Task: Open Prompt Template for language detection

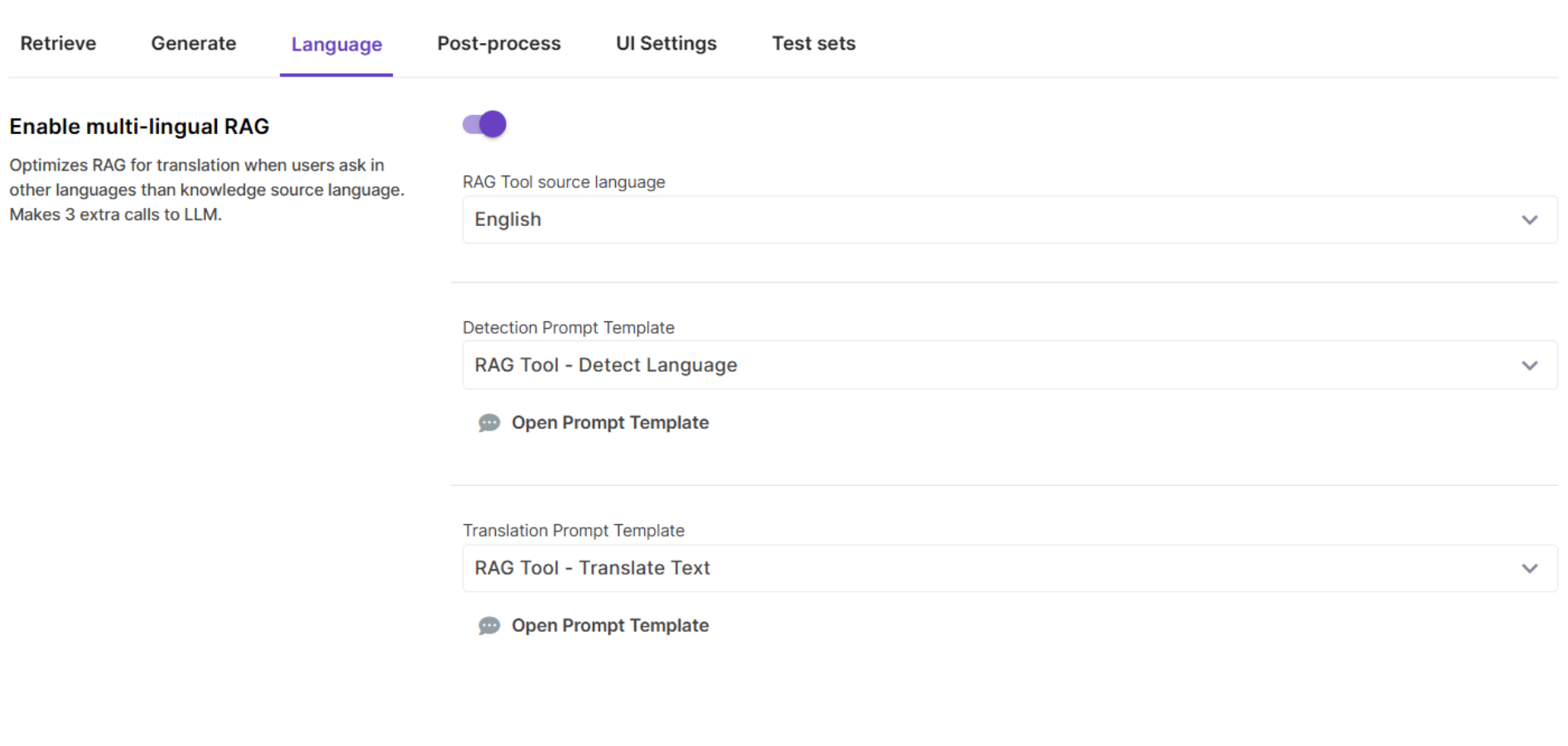Action: click(609, 423)
